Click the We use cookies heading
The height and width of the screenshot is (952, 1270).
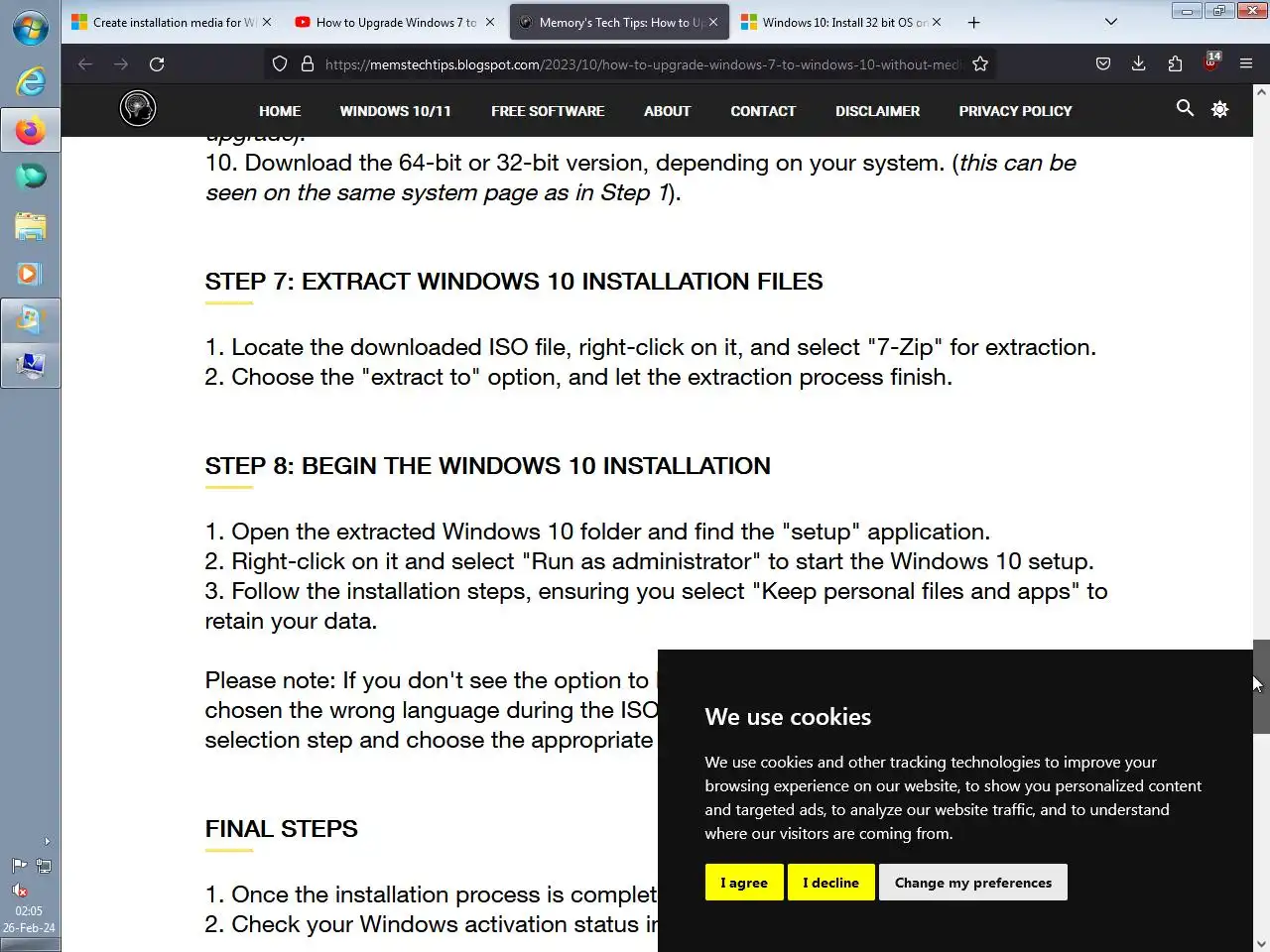(x=788, y=717)
